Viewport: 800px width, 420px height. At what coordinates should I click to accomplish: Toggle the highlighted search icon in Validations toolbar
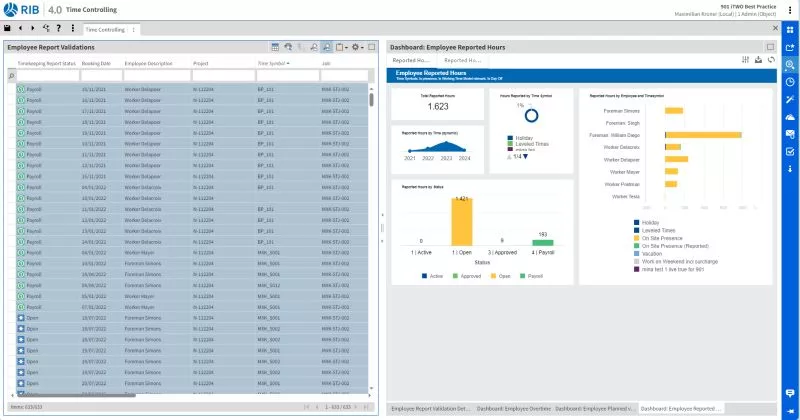coord(327,47)
